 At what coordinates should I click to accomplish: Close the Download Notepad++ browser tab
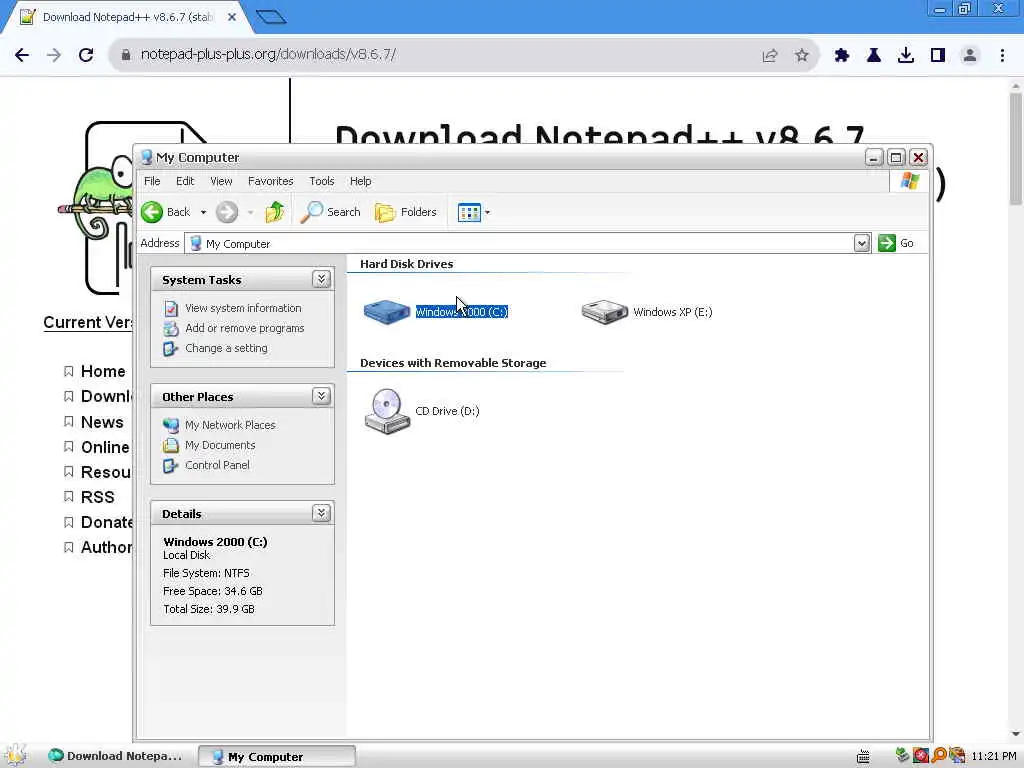pyautogui.click(x=232, y=17)
